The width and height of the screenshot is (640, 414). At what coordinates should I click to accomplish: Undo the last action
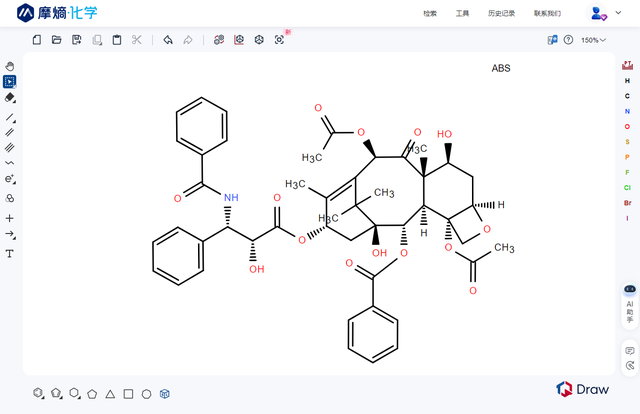(168, 40)
